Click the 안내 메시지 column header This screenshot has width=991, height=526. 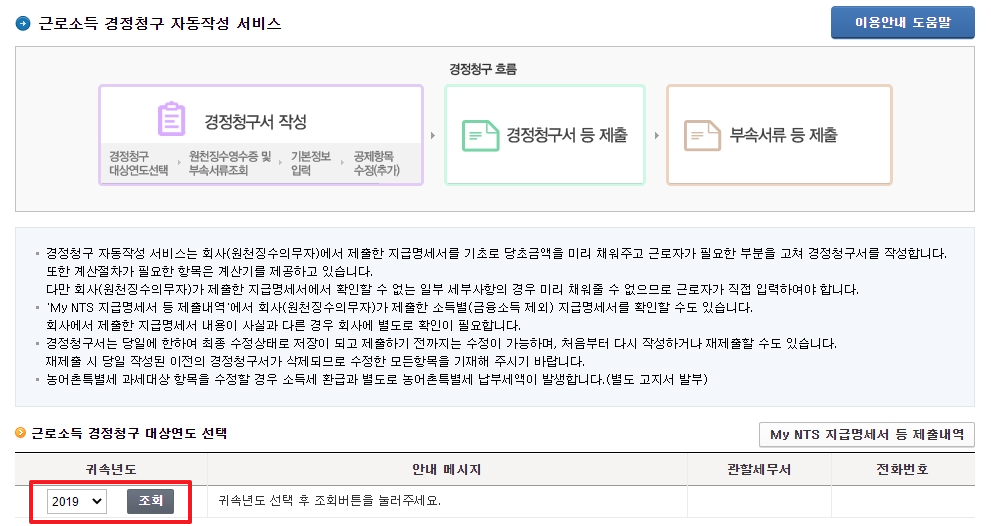pyautogui.click(x=447, y=469)
